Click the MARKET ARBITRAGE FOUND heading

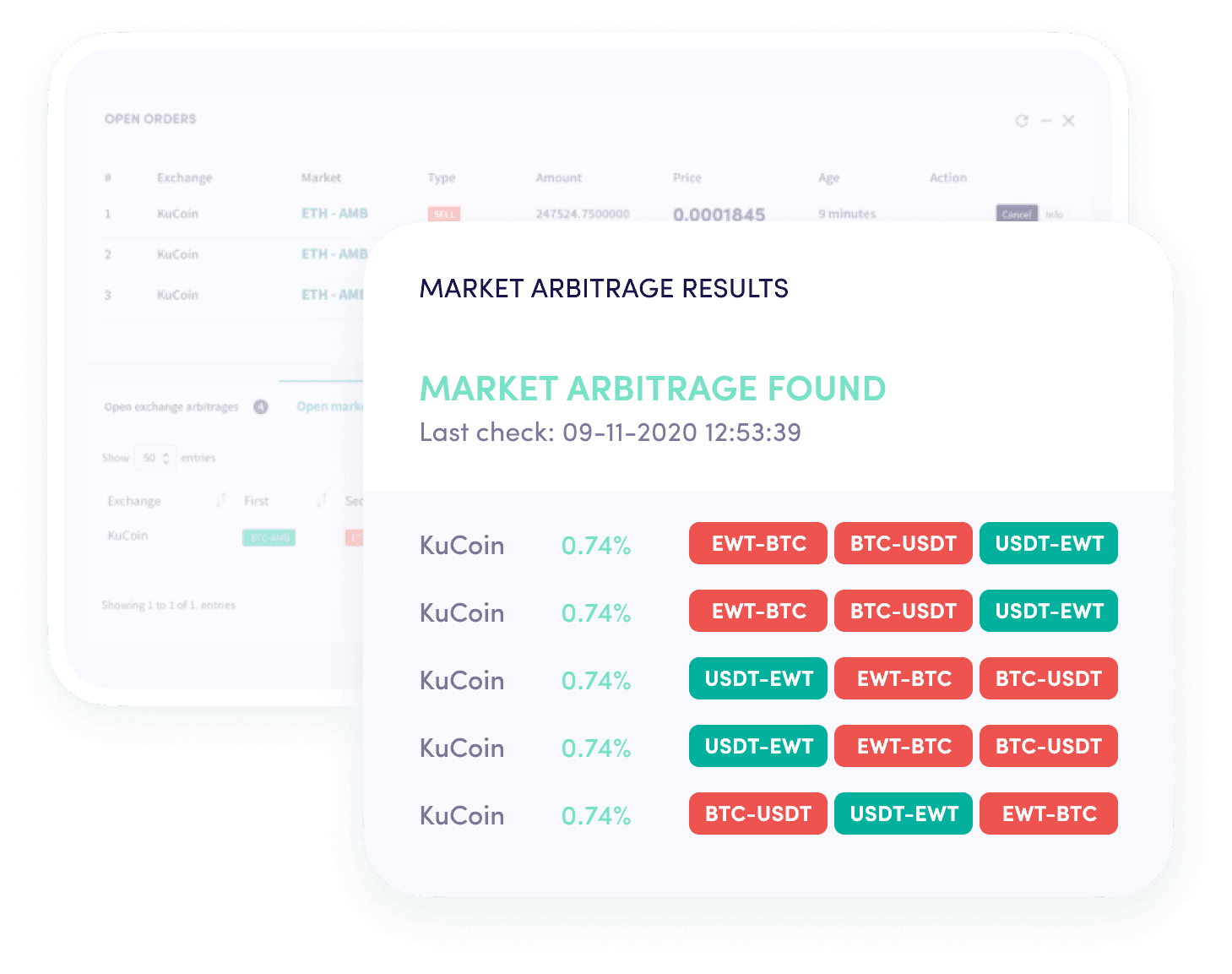click(x=653, y=389)
